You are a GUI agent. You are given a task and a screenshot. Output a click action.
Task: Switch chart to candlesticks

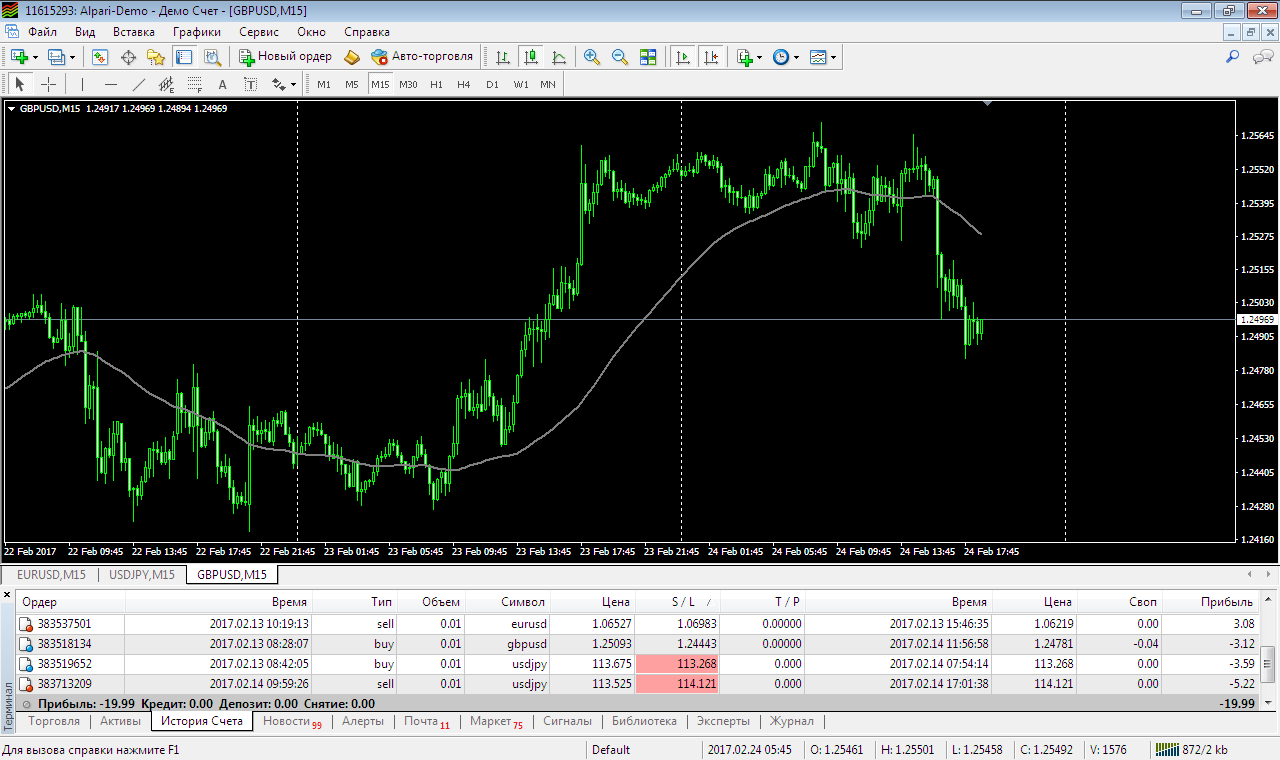pyautogui.click(x=531, y=57)
